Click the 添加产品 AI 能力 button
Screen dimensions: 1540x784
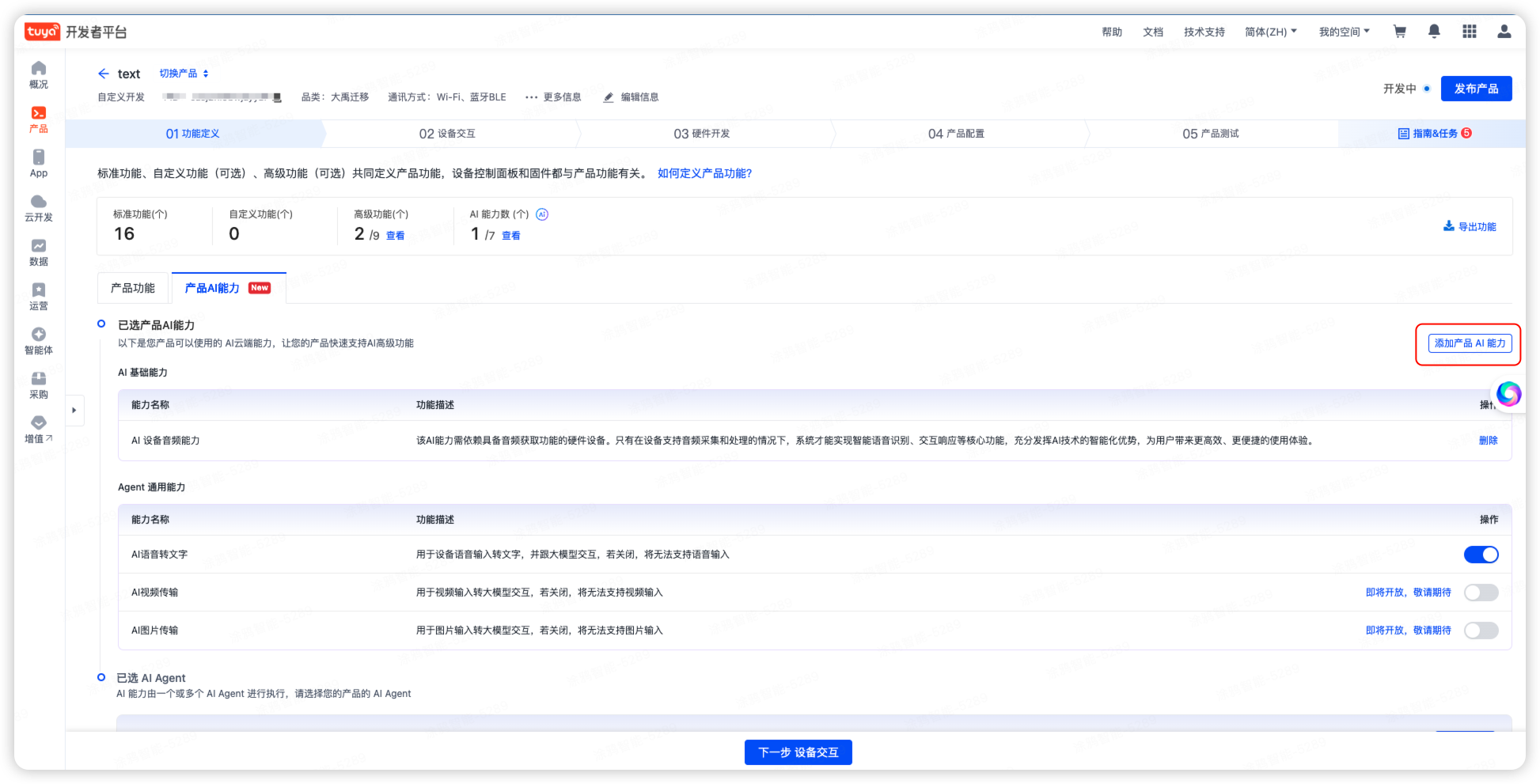click(x=1470, y=343)
